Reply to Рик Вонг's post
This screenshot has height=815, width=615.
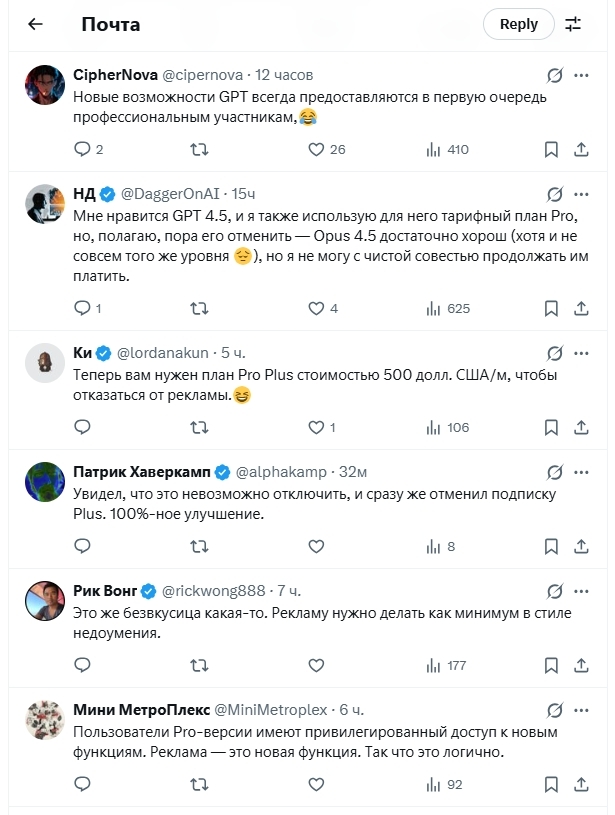point(83,665)
